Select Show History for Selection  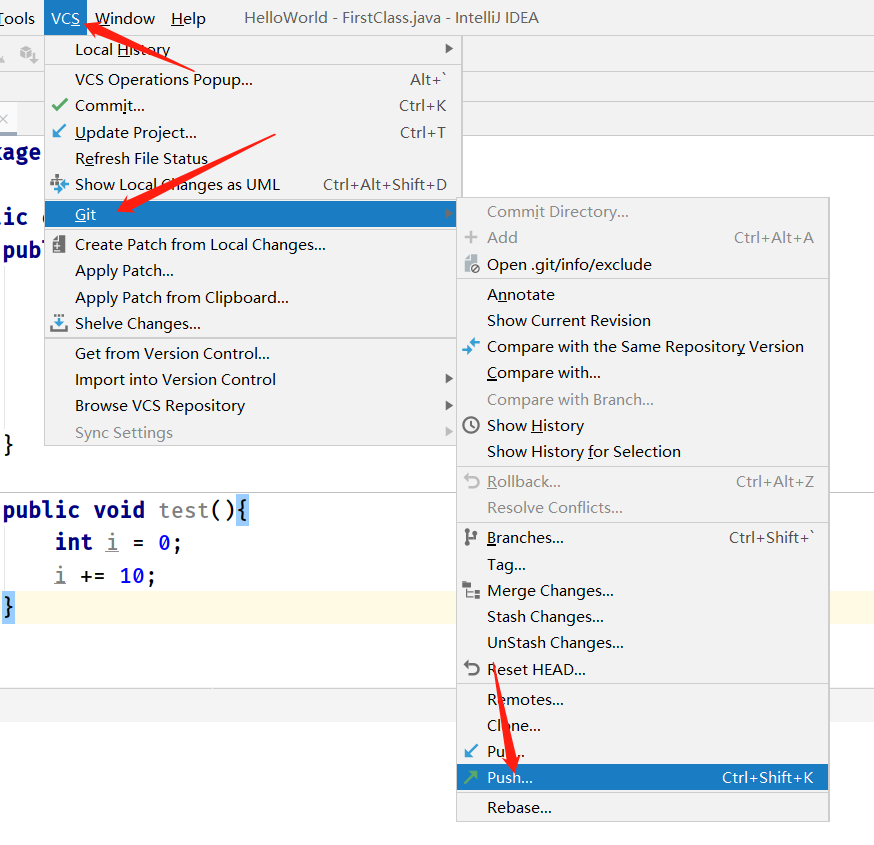click(x=584, y=451)
